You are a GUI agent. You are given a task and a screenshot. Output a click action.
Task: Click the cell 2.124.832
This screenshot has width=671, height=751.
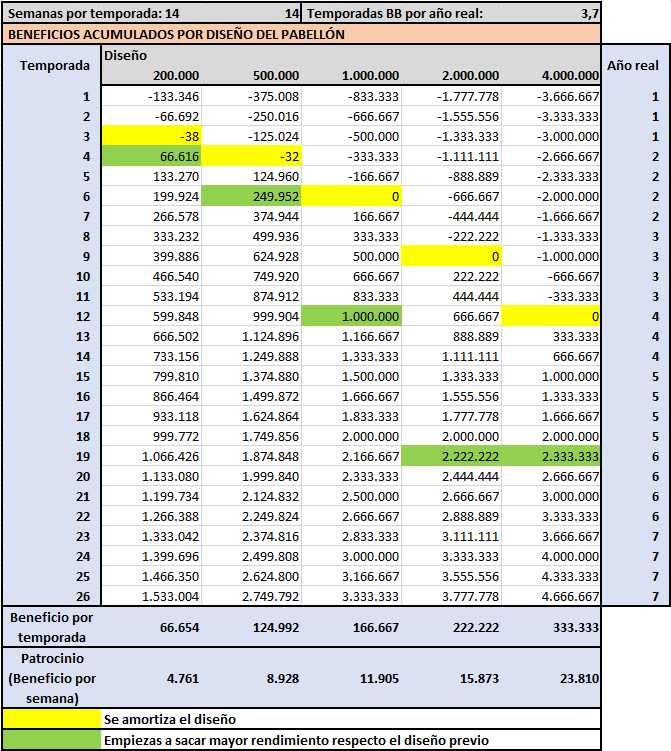coord(252,497)
